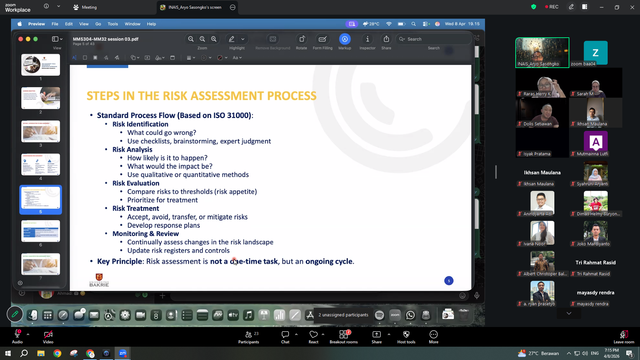Viewport: 640px width, 360px height.
Task: Select the Highlight pen tool
Action: 231,39
